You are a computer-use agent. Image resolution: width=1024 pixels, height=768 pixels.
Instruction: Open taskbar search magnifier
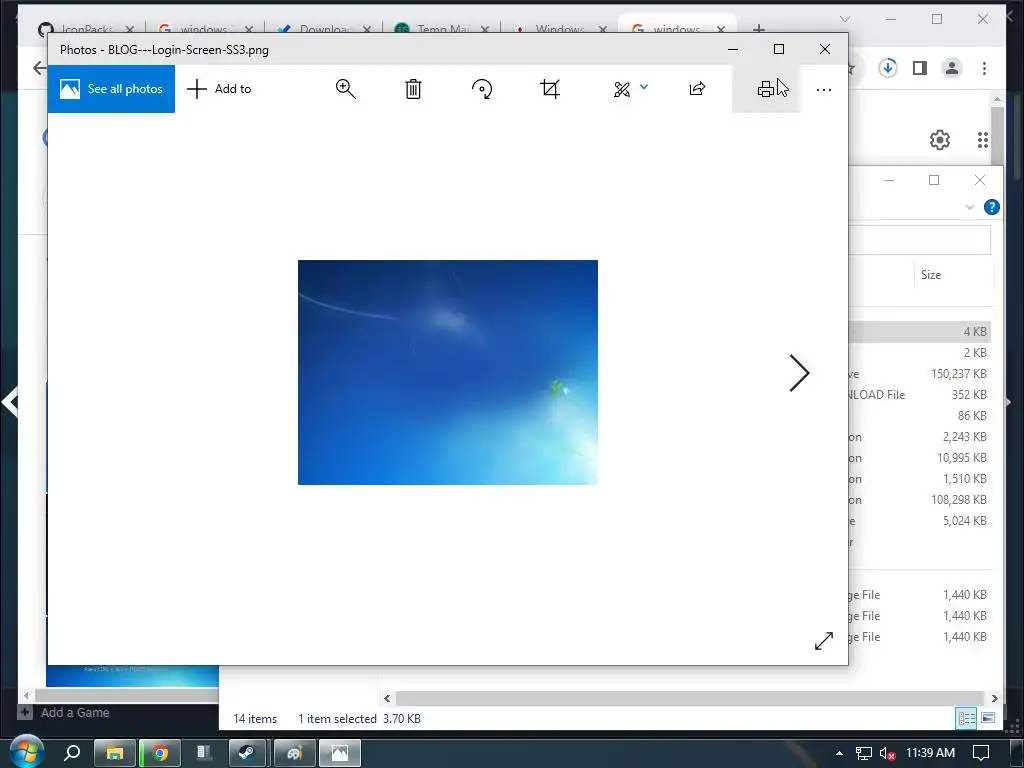point(72,753)
